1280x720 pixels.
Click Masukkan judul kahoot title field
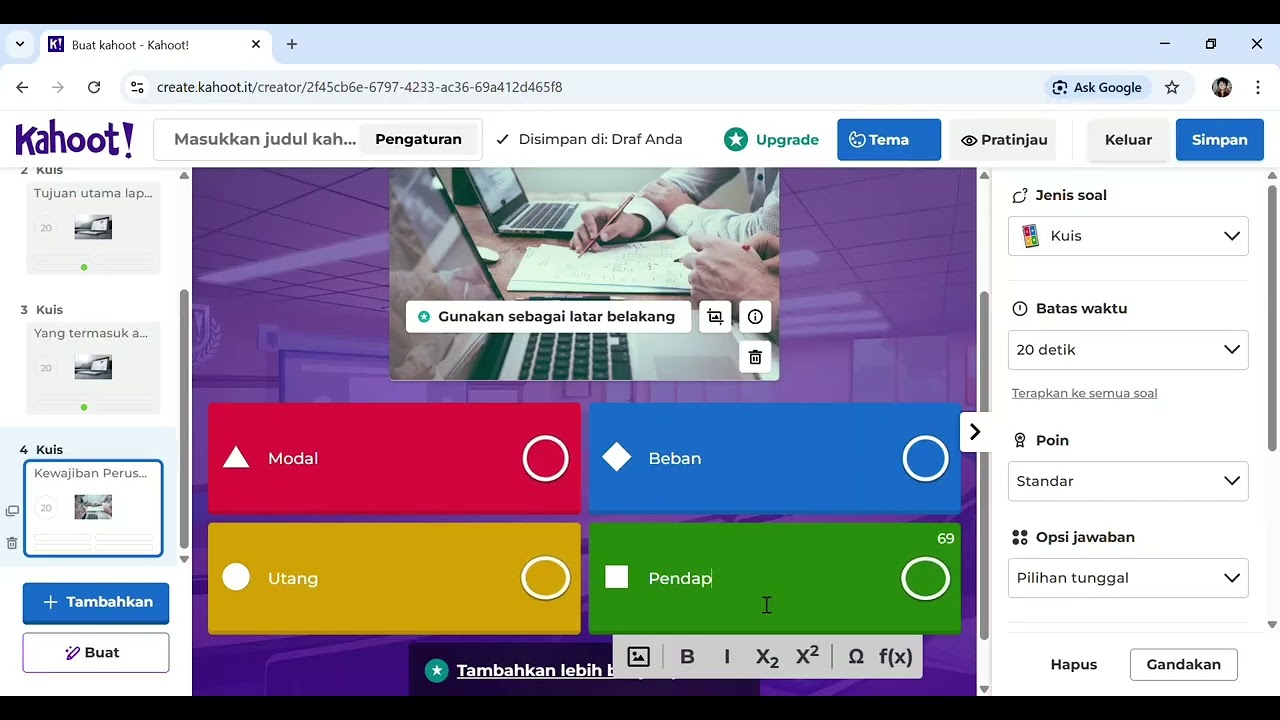pyautogui.click(x=265, y=139)
